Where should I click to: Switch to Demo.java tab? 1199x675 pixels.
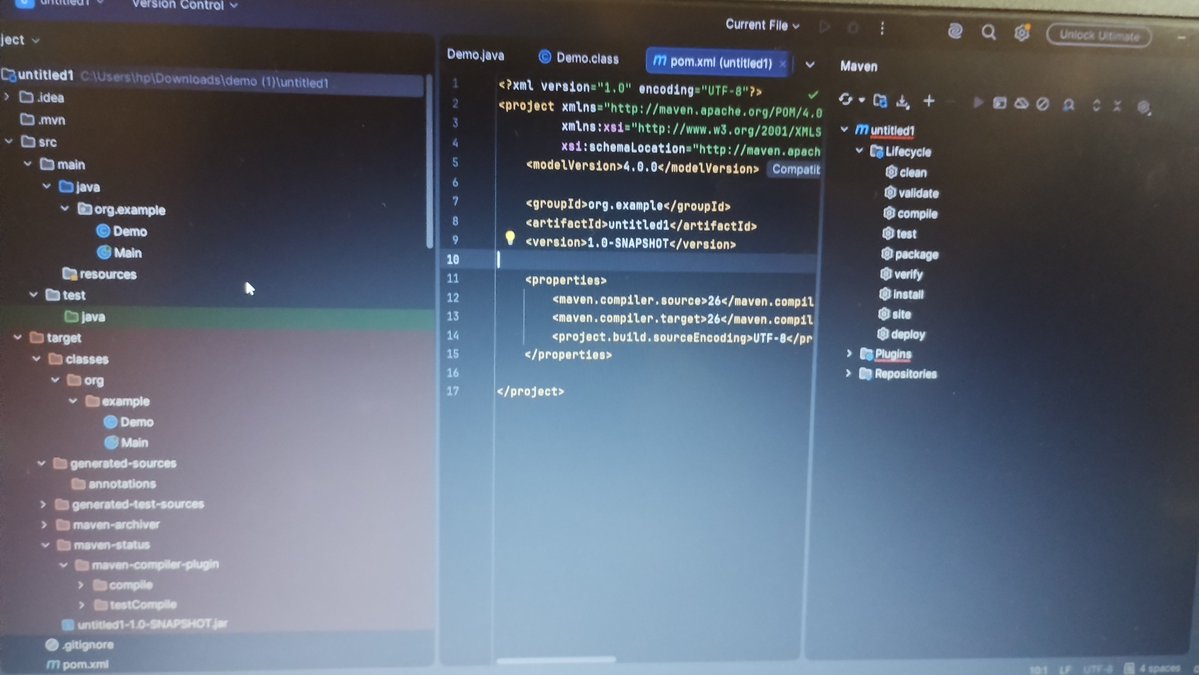coord(476,55)
